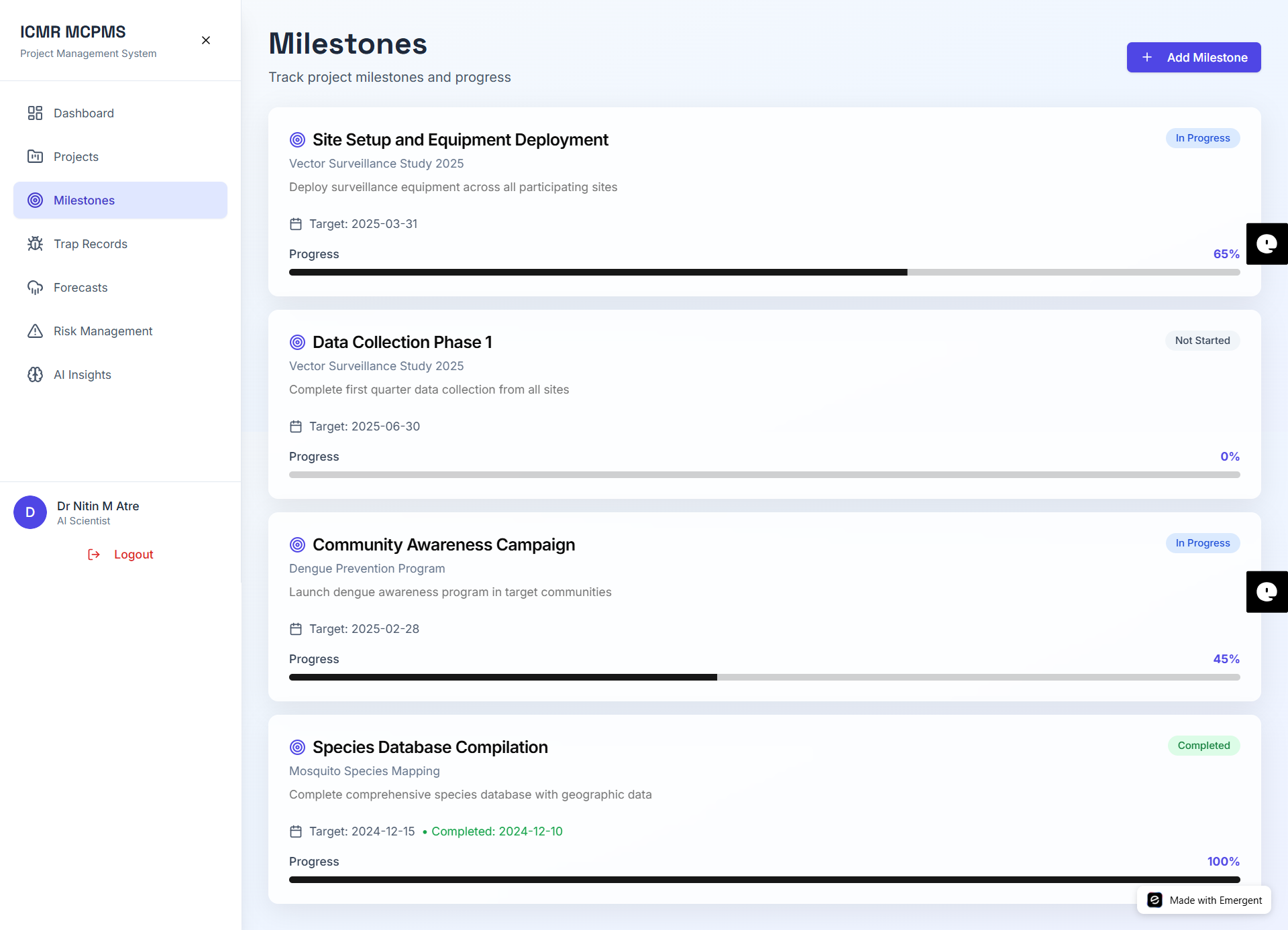
Task: Click the Made with Emergent badge
Action: 1204,900
